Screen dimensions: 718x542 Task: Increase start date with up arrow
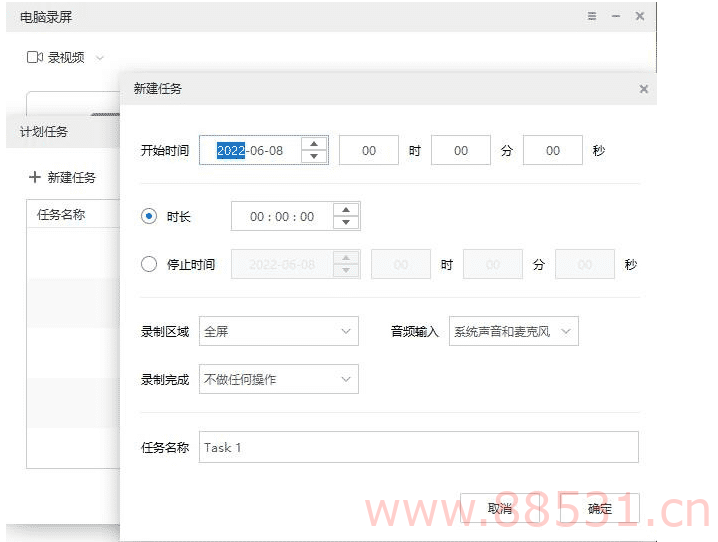(314, 144)
